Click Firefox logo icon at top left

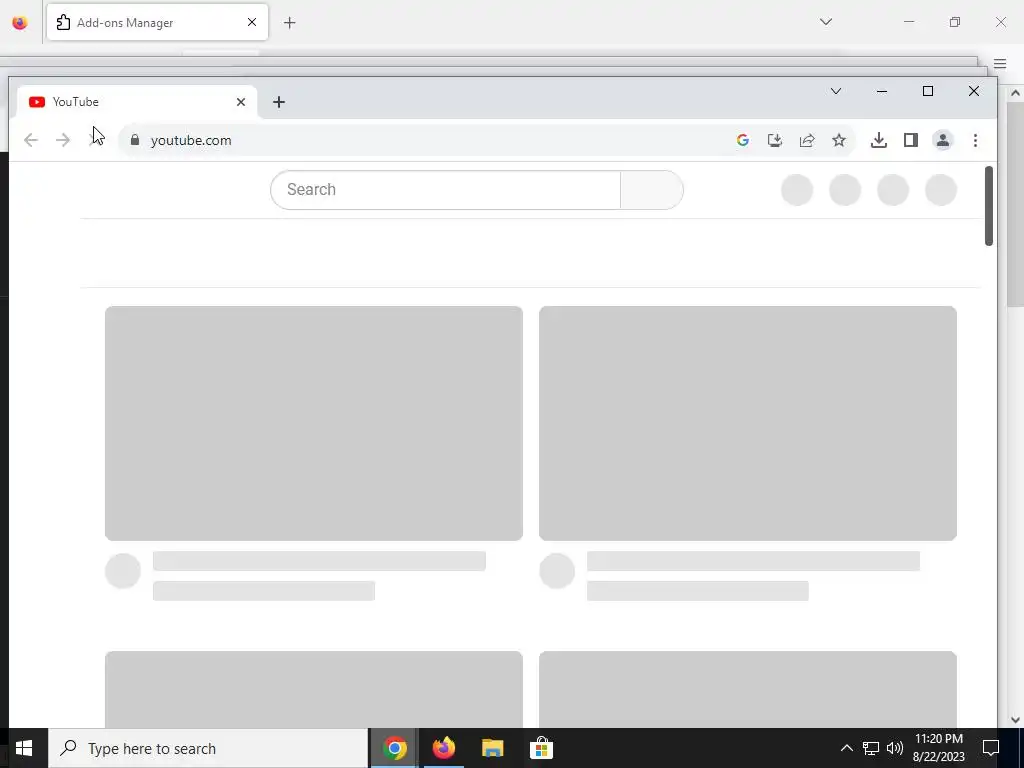pyautogui.click(x=20, y=22)
